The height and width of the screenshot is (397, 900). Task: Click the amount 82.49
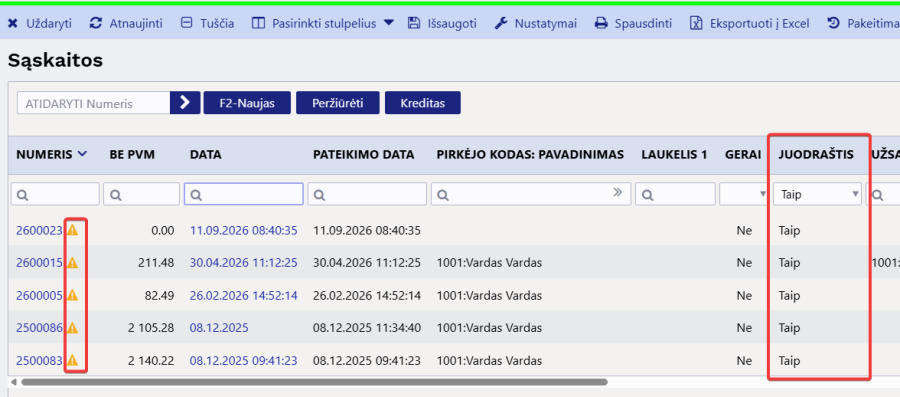[159, 295]
